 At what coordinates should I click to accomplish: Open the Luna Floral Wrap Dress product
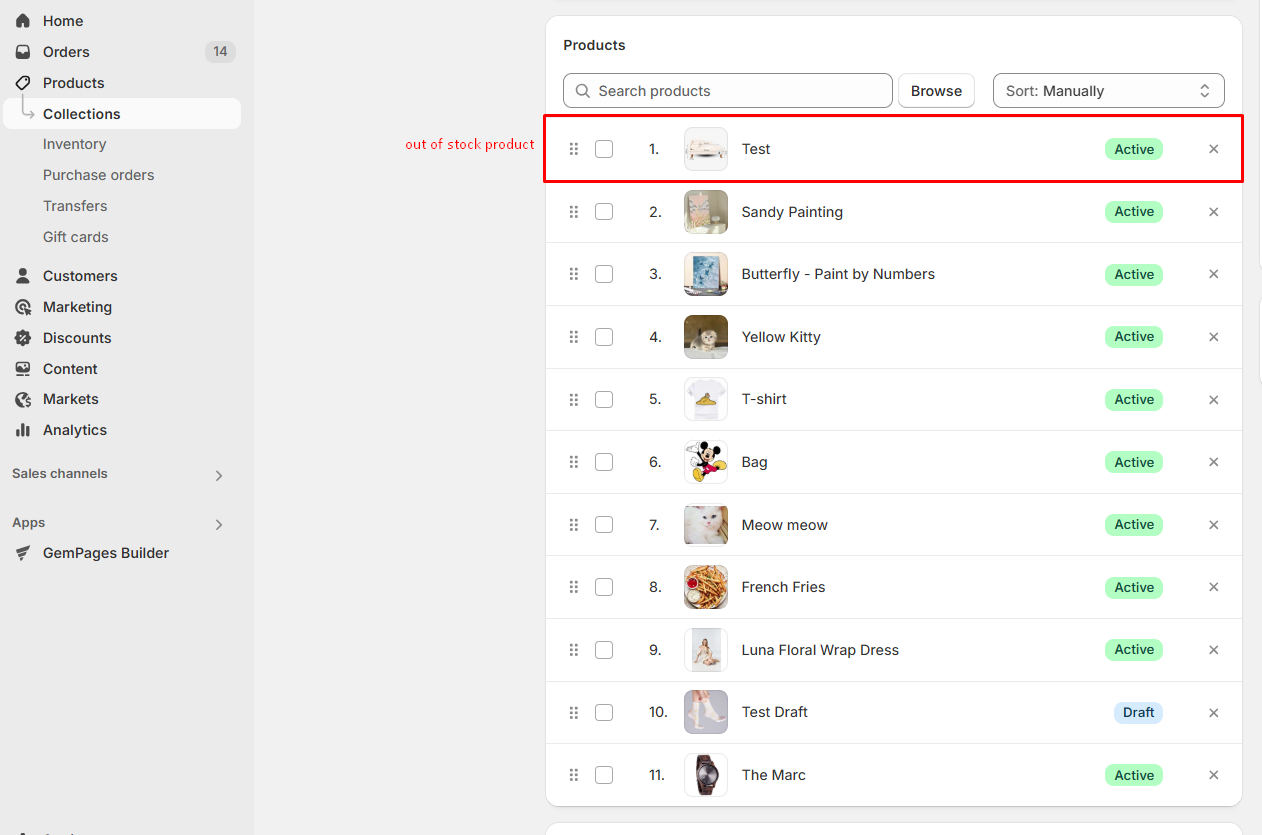click(x=819, y=650)
